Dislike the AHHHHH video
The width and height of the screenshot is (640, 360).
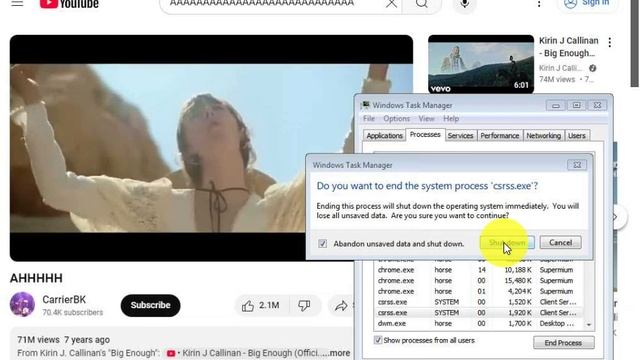pyautogui.click(x=304, y=305)
